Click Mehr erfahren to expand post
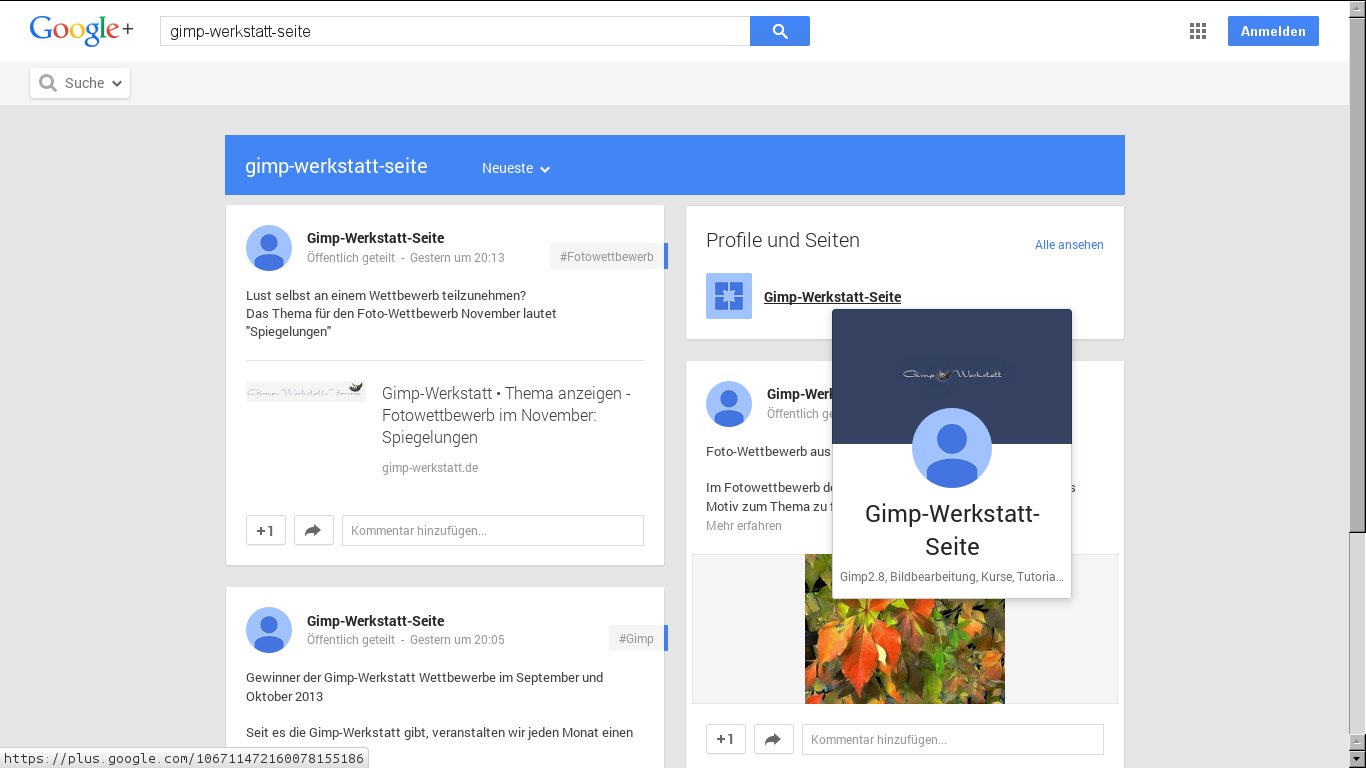 pos(744,526)
